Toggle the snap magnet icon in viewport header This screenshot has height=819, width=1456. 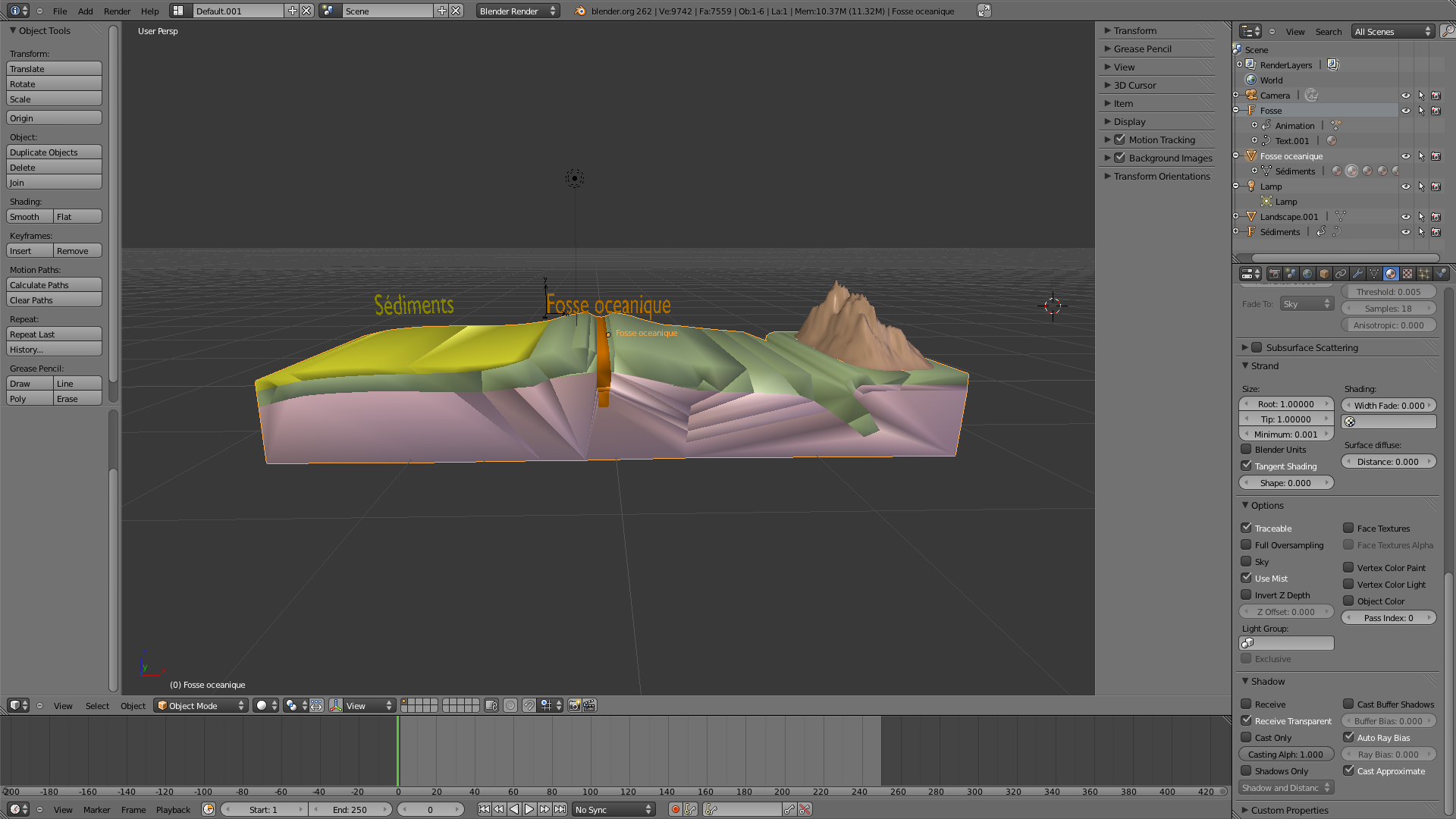pos(529,705)
